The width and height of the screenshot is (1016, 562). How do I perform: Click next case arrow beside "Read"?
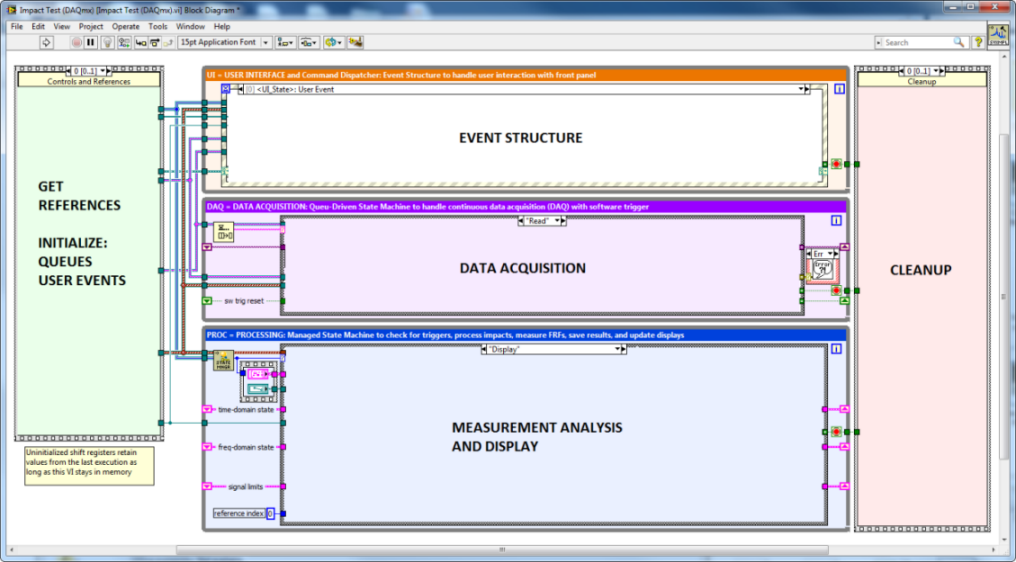(563, 221)
